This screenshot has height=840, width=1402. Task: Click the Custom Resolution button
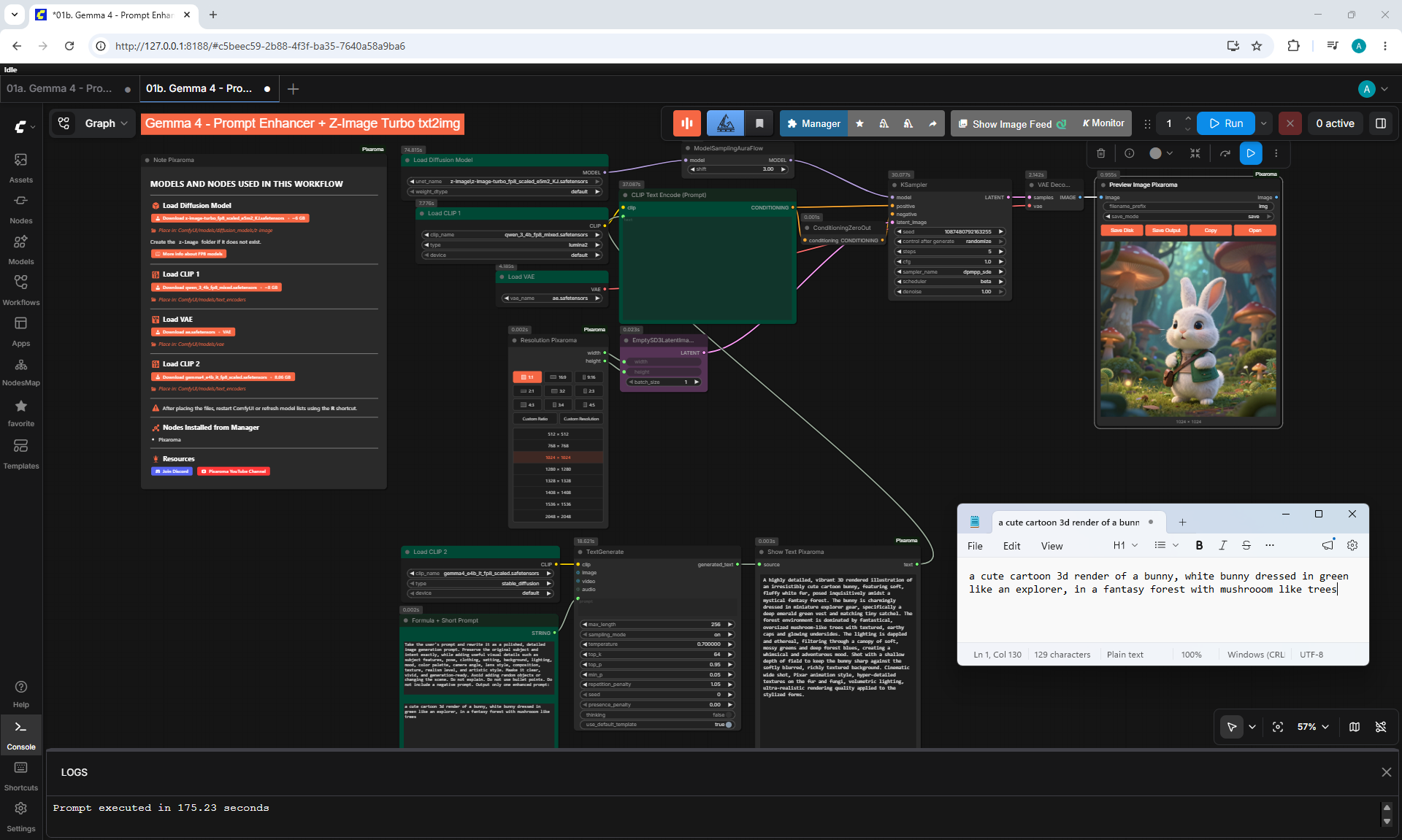(x=581, y=419)
